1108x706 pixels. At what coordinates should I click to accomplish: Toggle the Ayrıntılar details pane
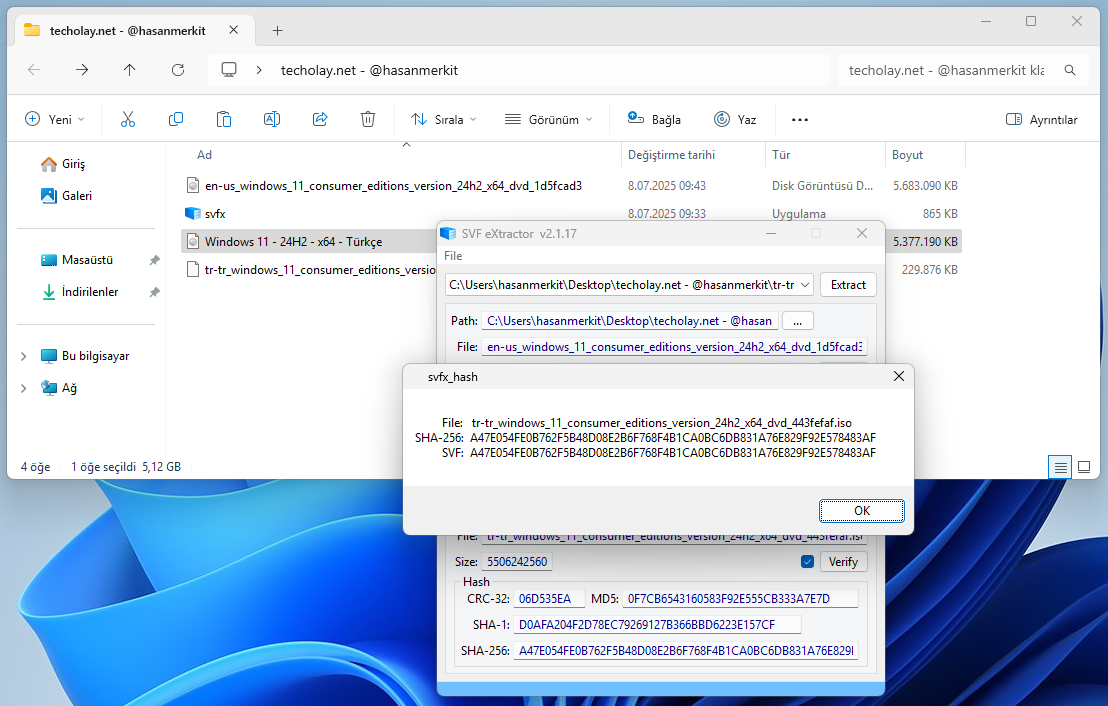(x=1042, y=119)
